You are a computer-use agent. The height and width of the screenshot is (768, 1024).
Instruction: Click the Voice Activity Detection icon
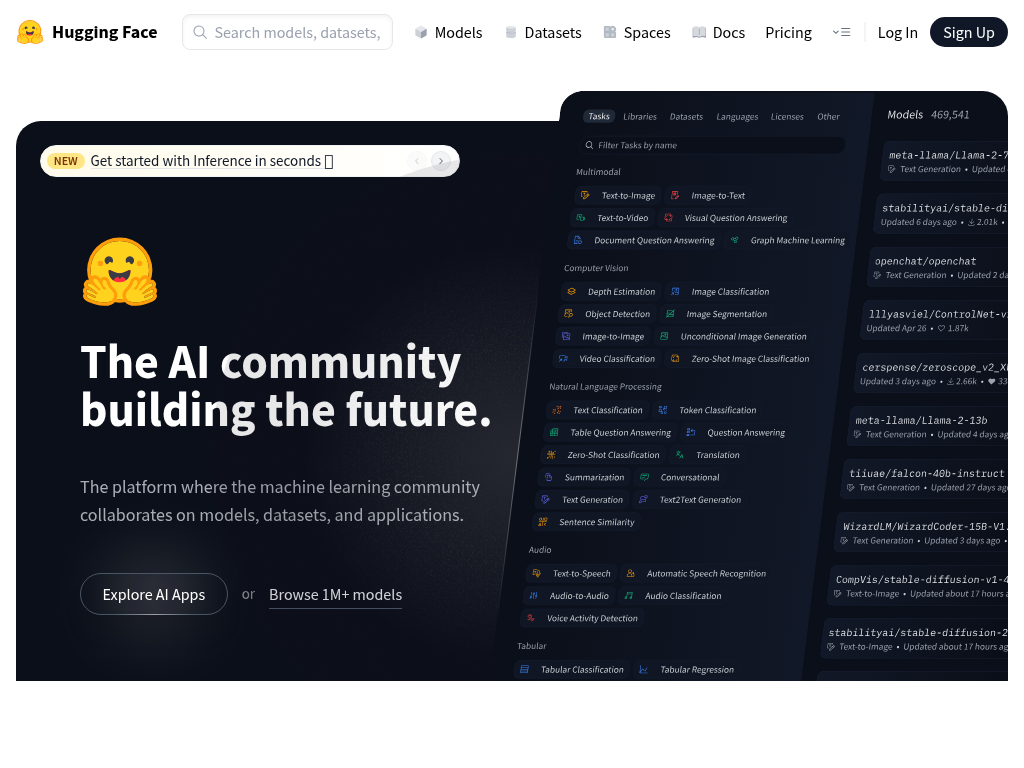tap(531, 618)
